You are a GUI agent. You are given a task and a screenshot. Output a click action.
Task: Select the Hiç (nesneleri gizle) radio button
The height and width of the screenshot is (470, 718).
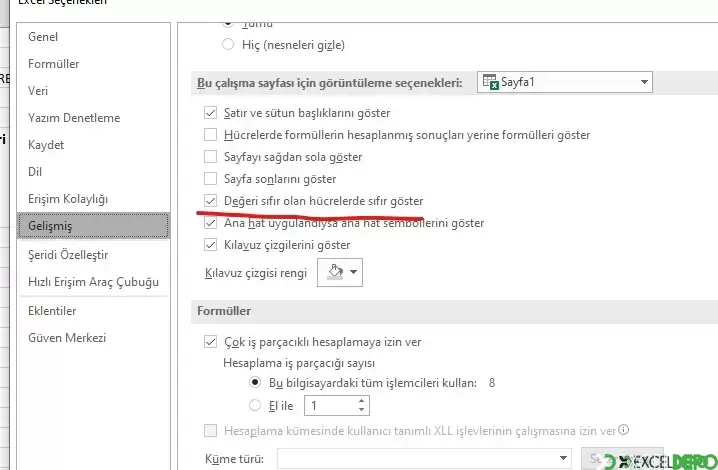228,44
